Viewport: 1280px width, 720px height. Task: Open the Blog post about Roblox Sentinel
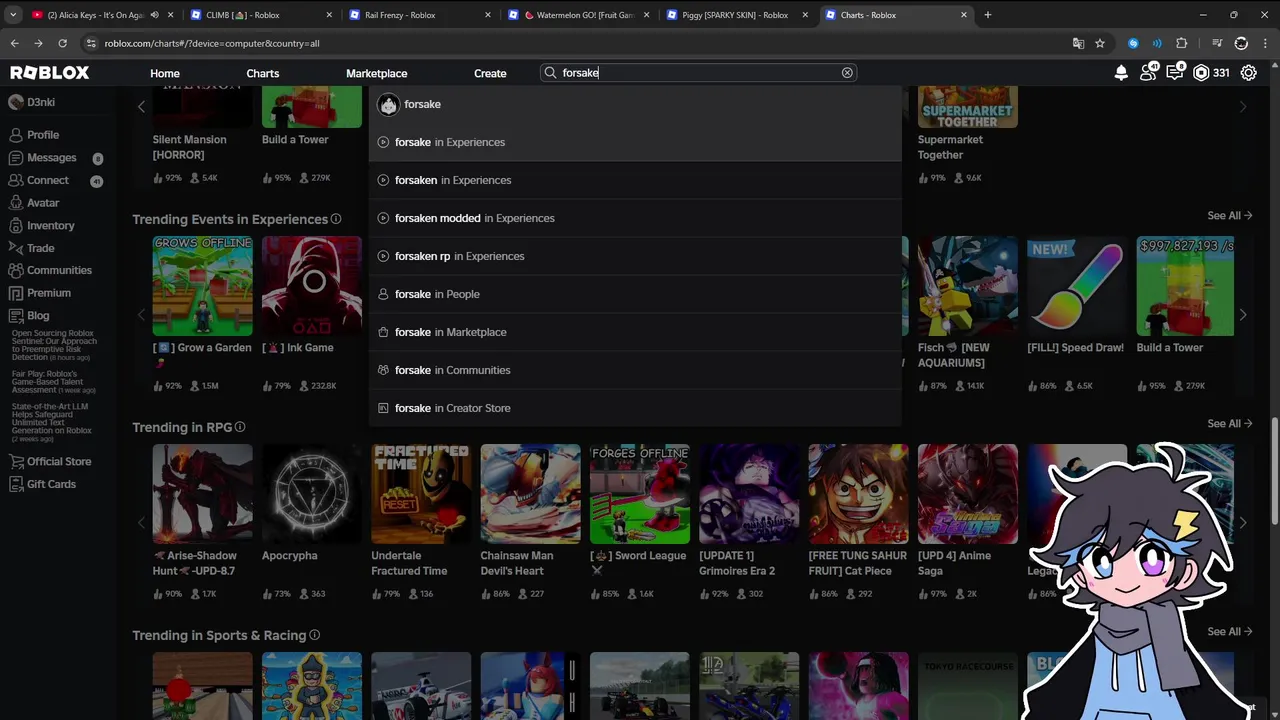tap(54, 345)
